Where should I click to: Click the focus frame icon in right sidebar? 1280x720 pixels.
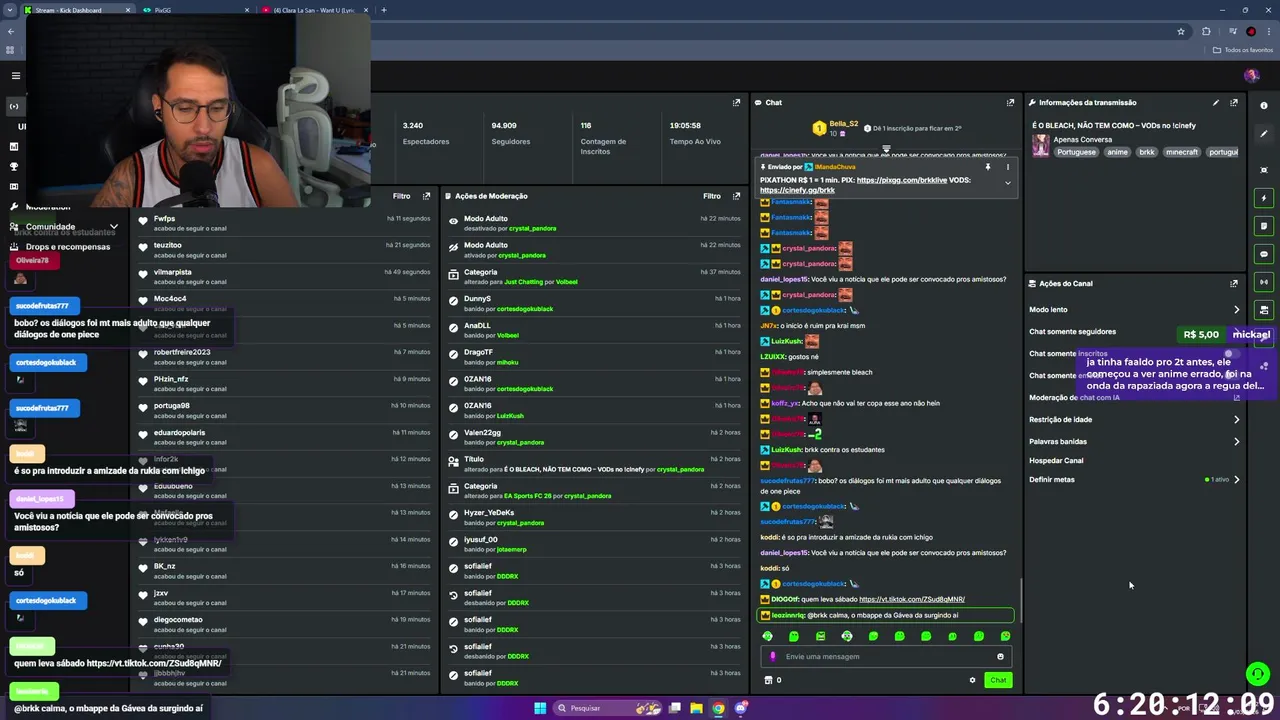(x=1264, y=170)
